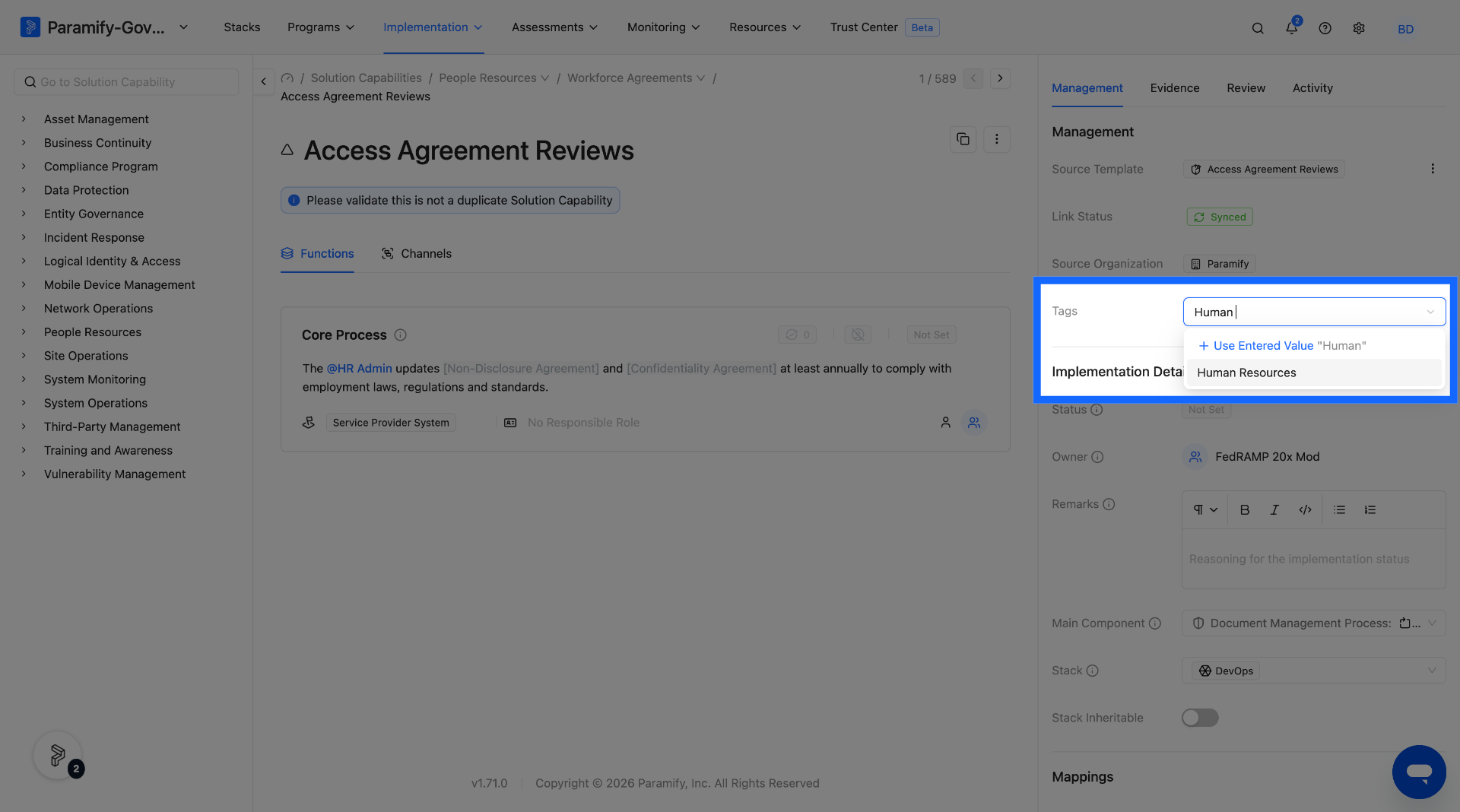Image resolution: width=1460 pixels, height=812 pixels.
Task: Switch to the Evidence tab
Action: [1174, 88]
